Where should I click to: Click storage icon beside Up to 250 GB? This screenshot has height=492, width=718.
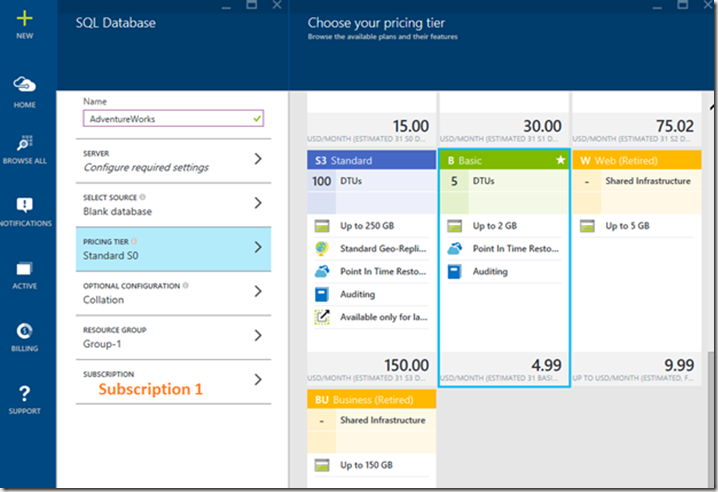pyautogui.click(x=322, y=226)
